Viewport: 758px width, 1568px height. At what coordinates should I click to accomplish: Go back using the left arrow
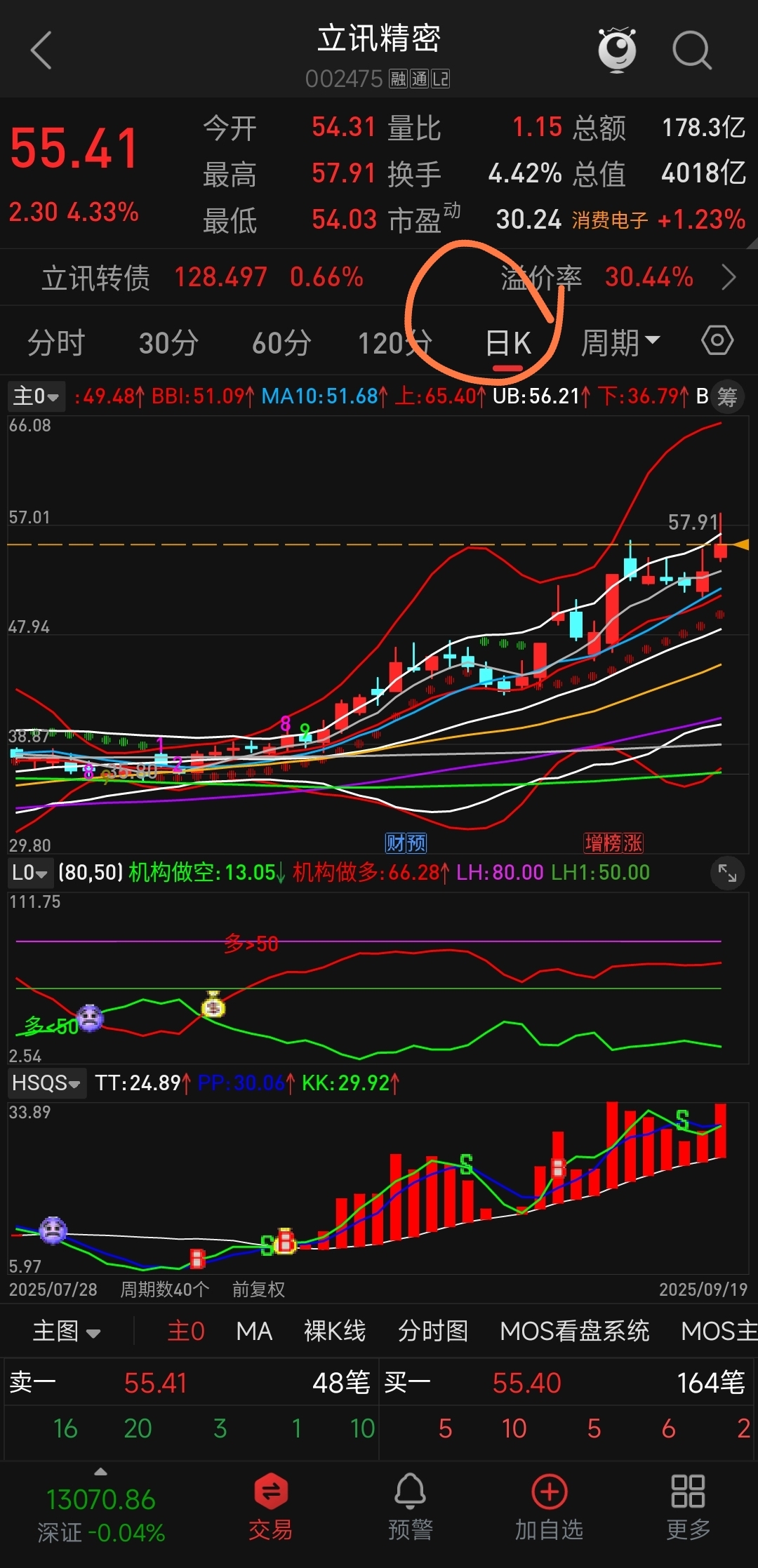click(41, 51)
